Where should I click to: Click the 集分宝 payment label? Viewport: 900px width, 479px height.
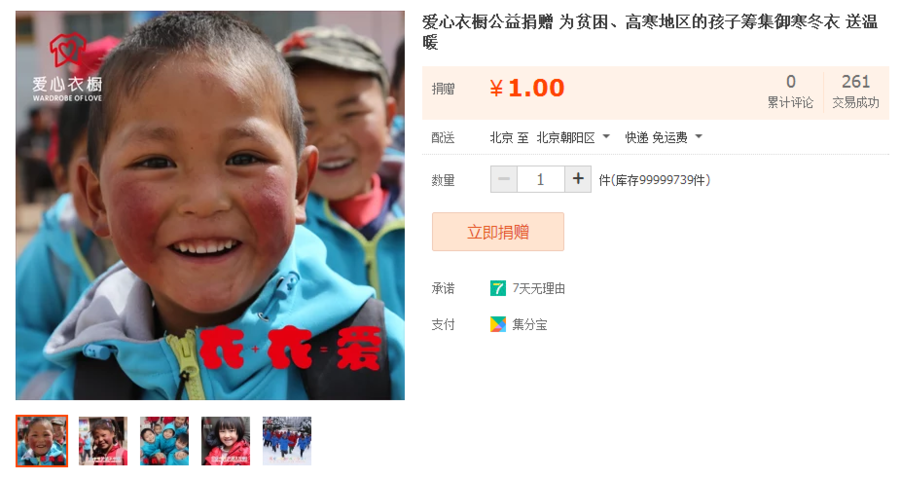(x=529, y=325)
